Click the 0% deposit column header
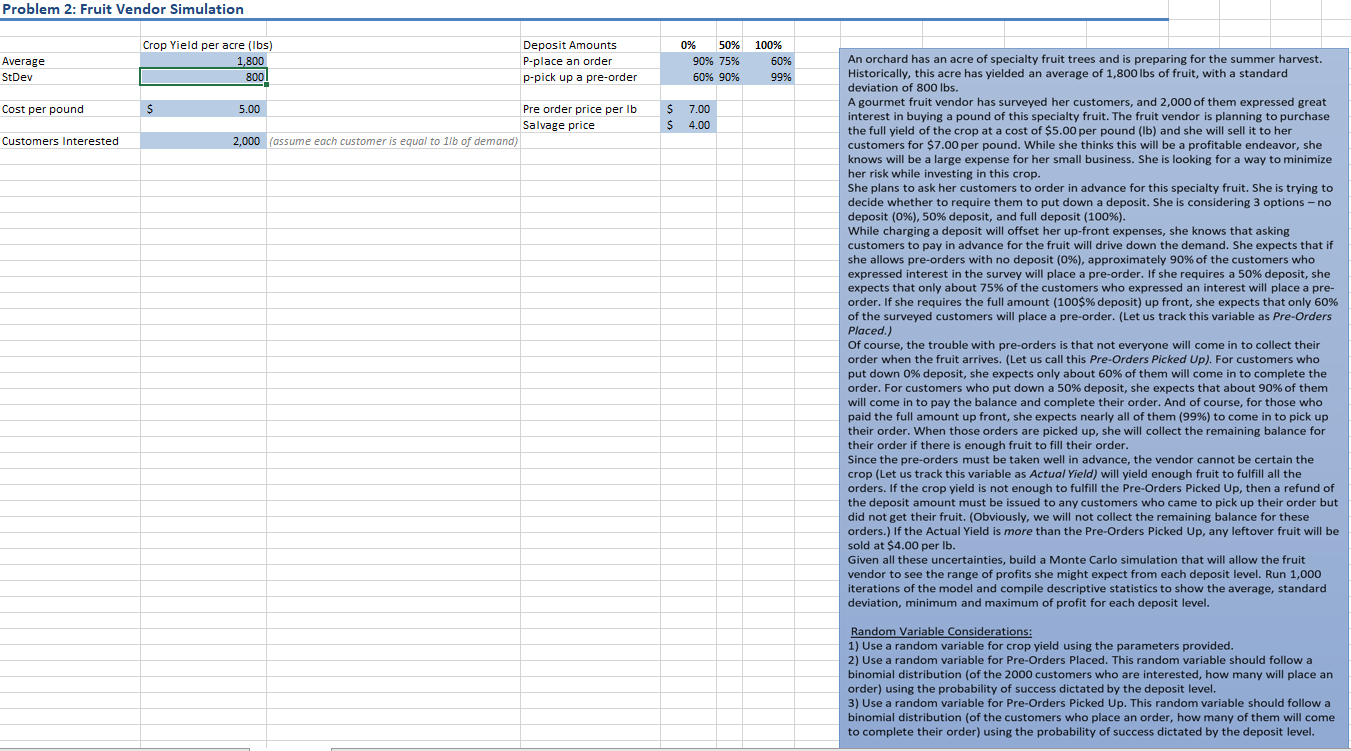Image resolution: width=1351 pixels, height=751 pixels. (x=687, y=45)
